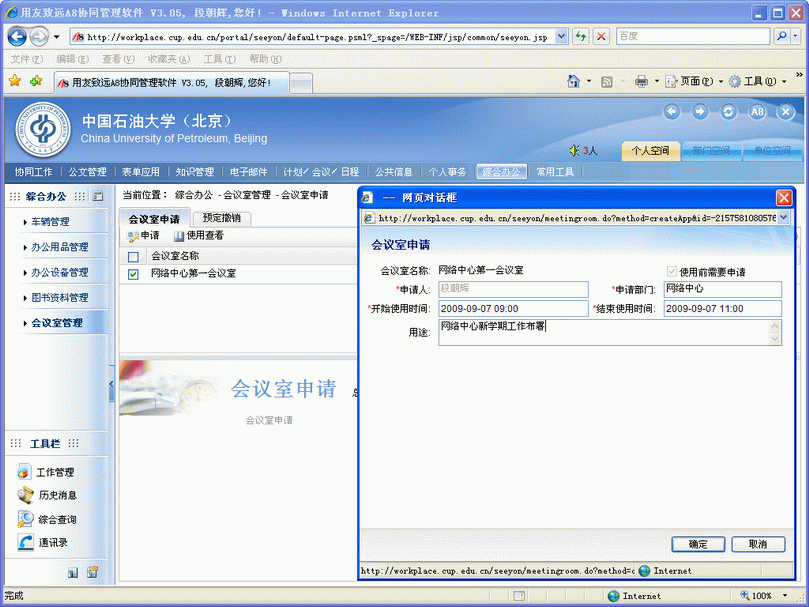
Task: Click the AB icon in header
Action: click(758, 112)
